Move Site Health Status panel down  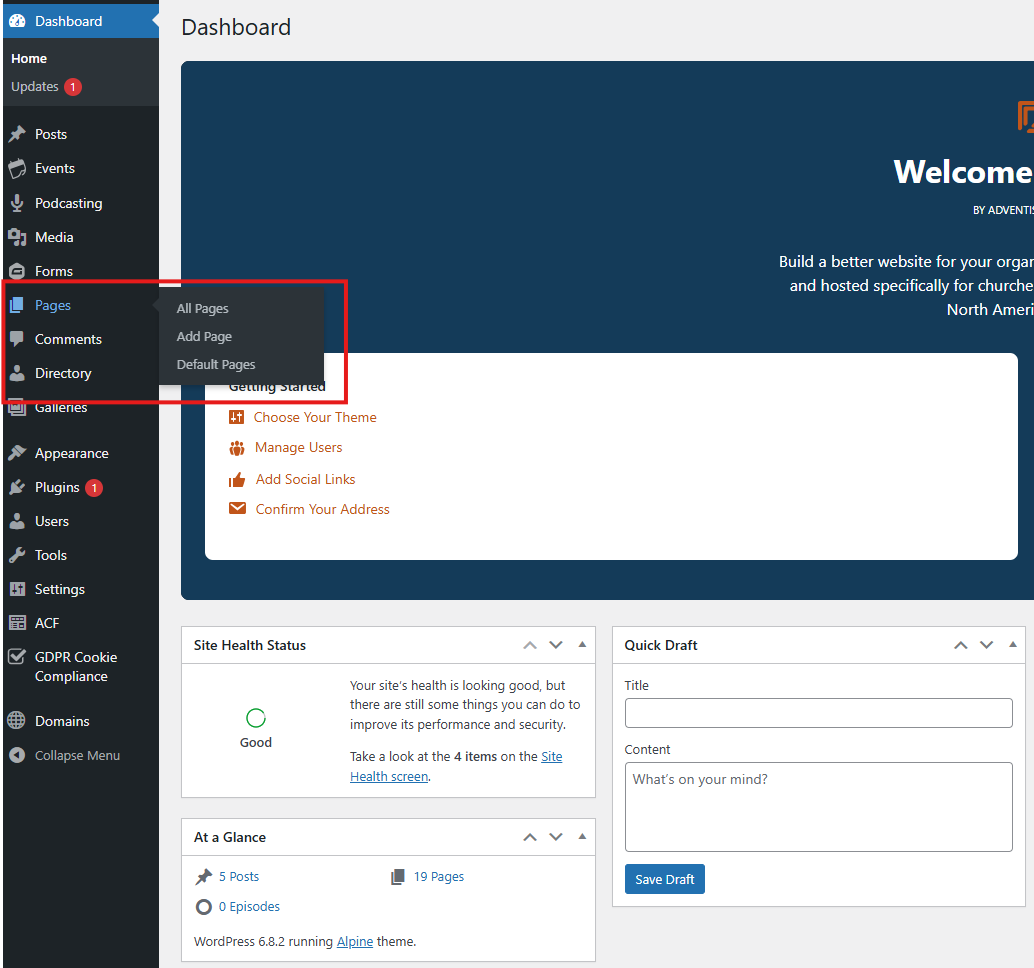tap(556, 645)
